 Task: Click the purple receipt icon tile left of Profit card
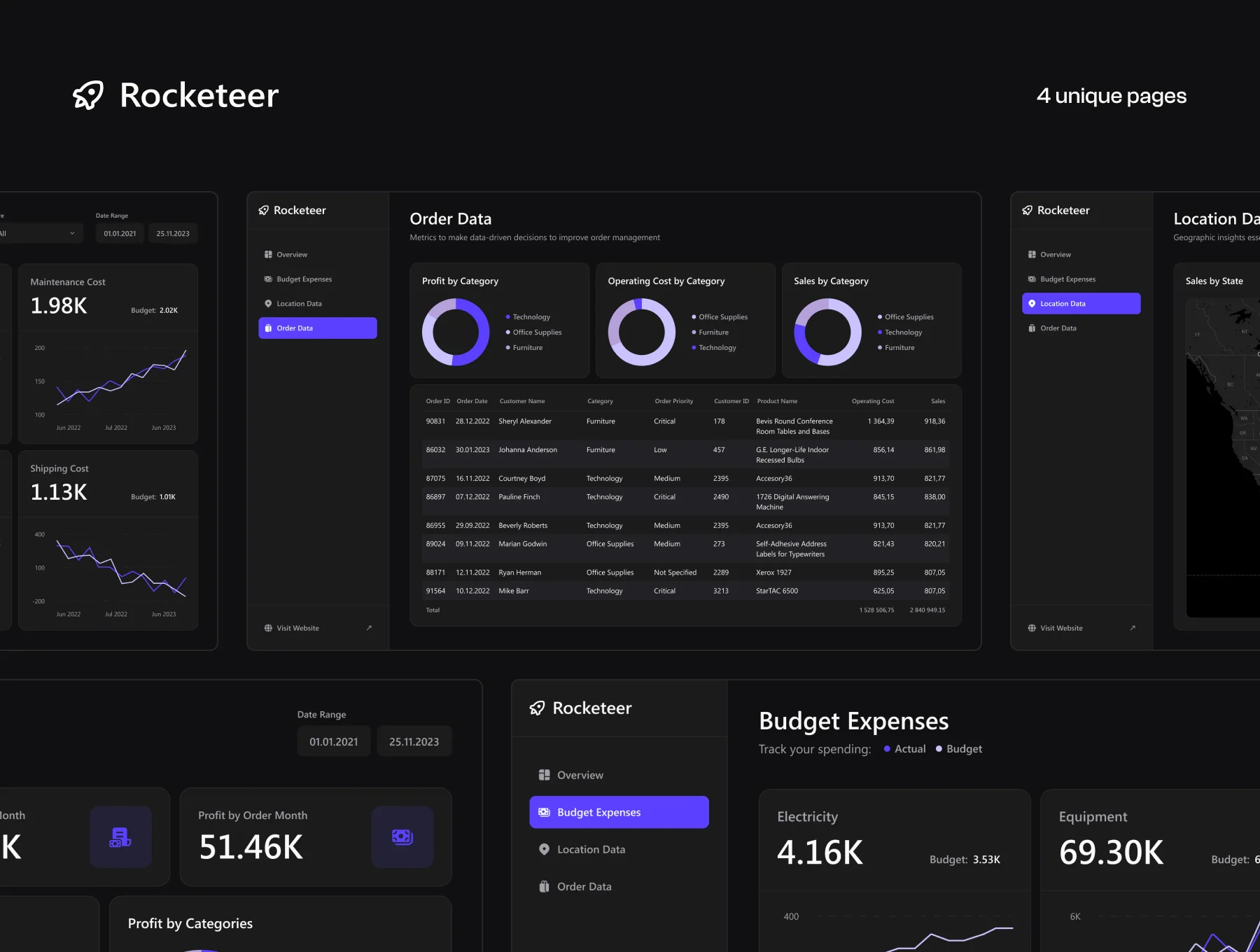click(120, 837)
